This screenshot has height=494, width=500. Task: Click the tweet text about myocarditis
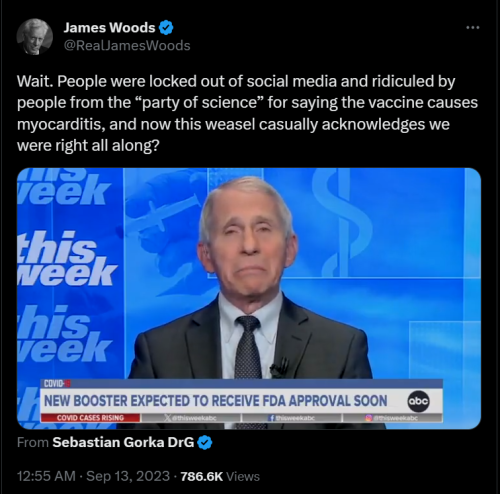click(247, 113)
